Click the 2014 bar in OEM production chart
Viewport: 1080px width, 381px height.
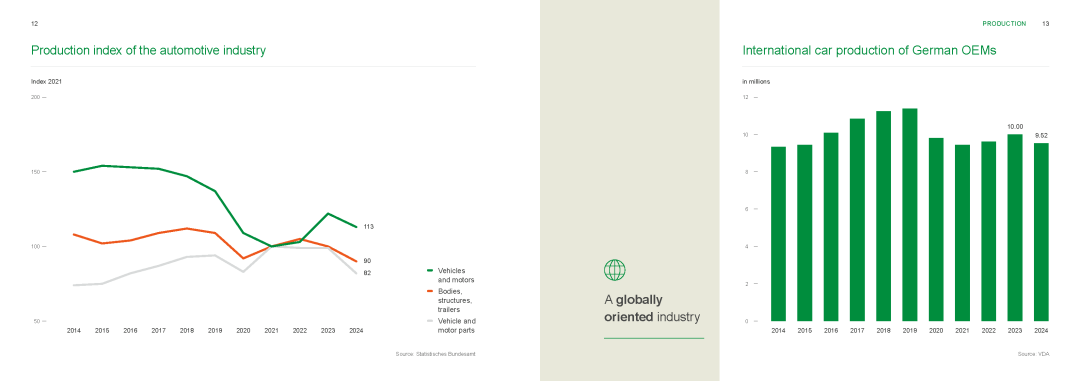tap(778, 234)
